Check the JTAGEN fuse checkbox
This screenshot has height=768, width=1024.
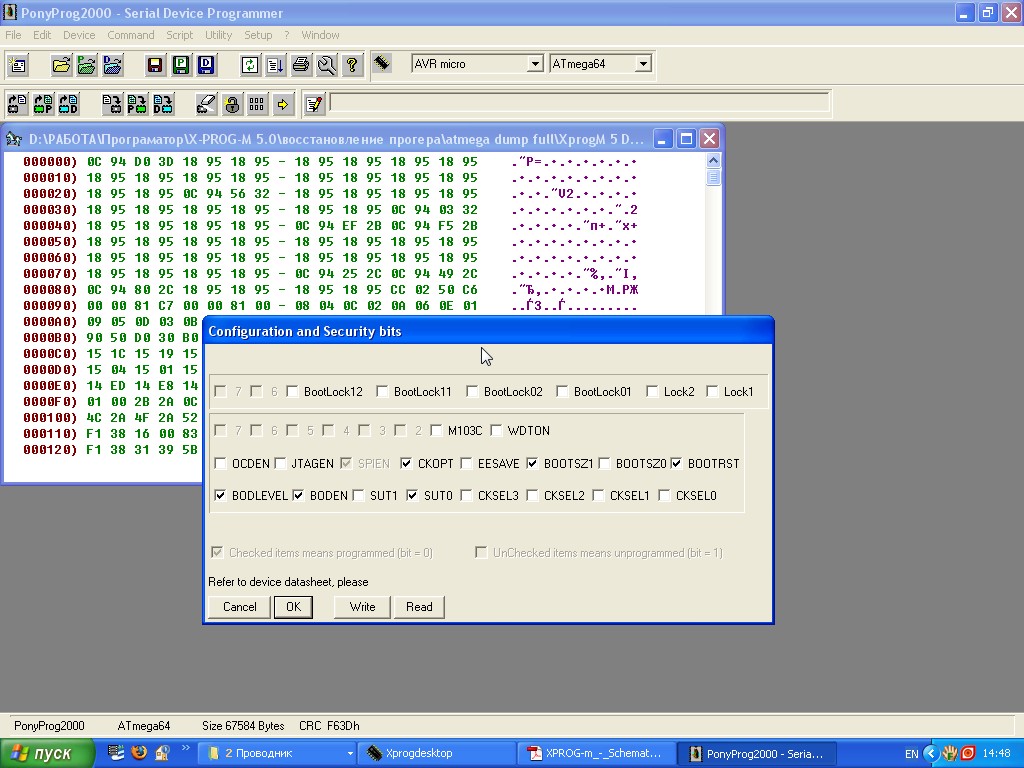coord(280,463)
